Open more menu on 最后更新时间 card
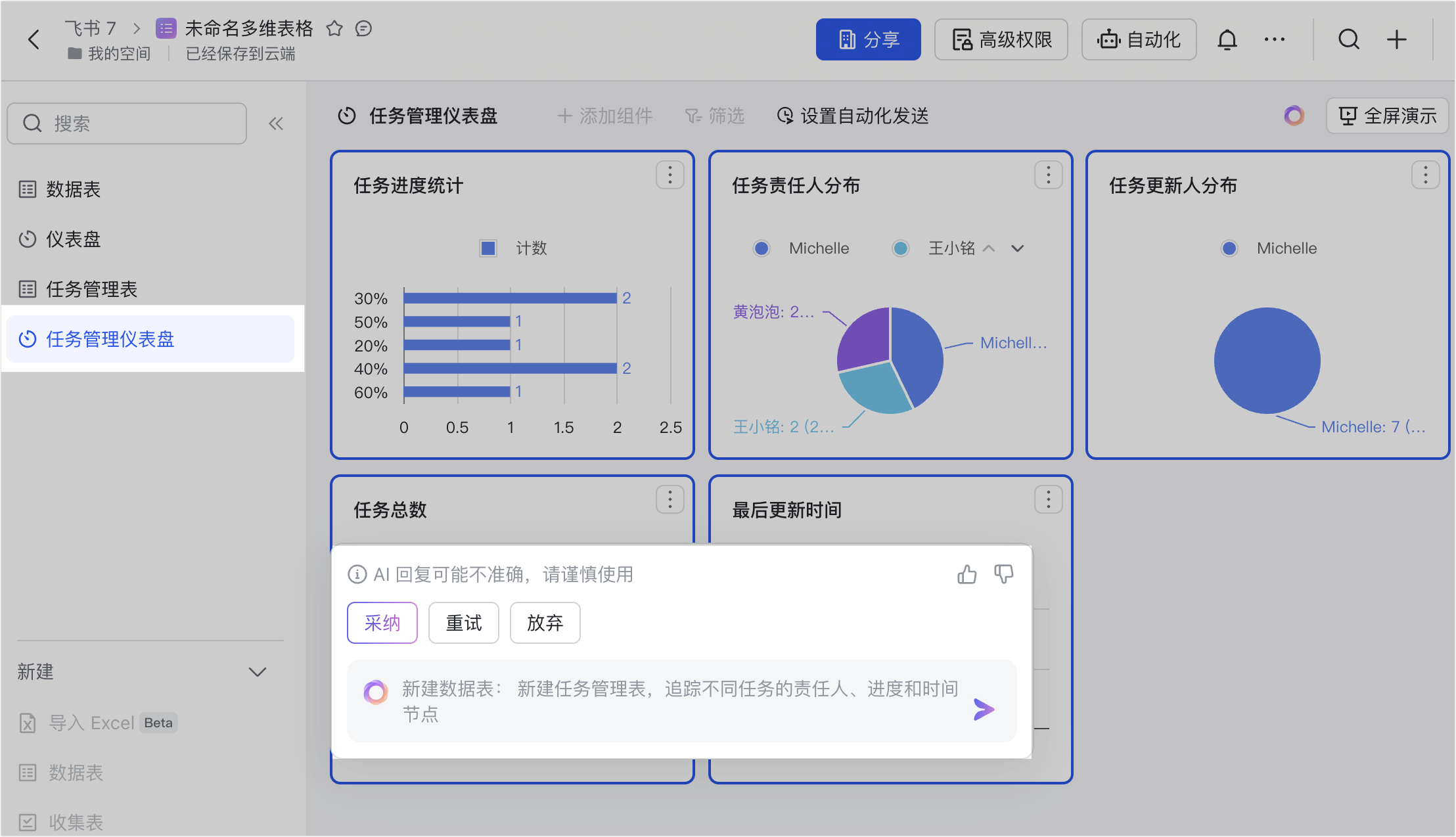Viewport: 1456px width, 837px height. click(x=1049, y=500)
